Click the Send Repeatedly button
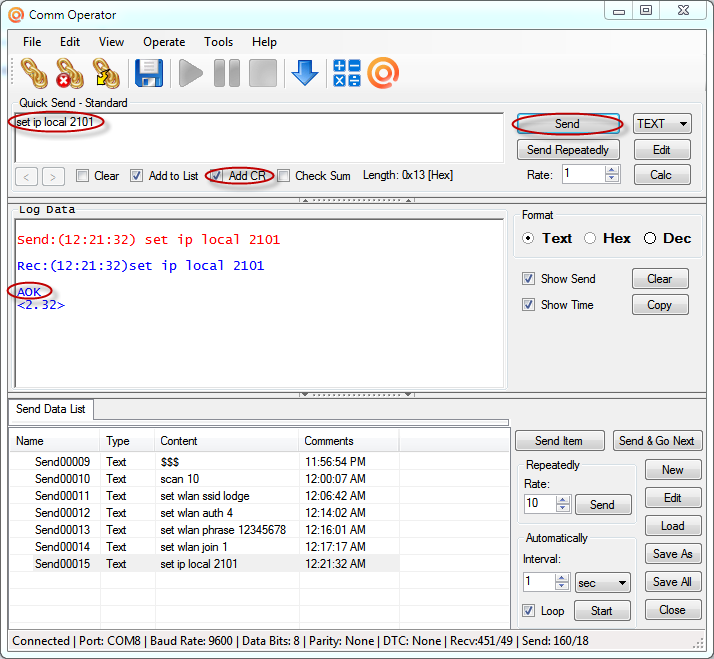The width and height of the screenshot is (714, 659). (x=568, y=150)
